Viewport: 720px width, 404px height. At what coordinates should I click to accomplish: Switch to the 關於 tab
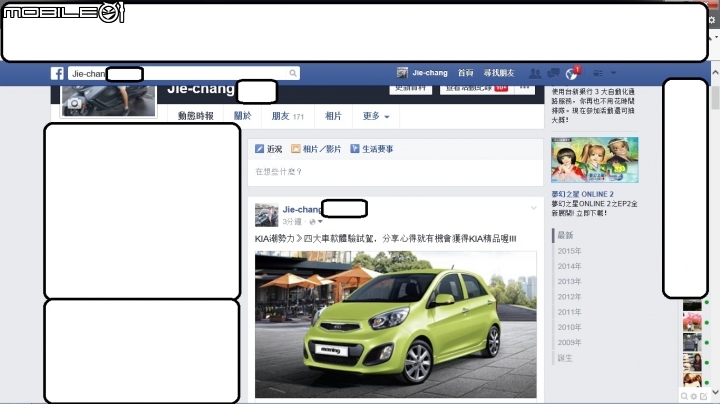tap(242, 116)
